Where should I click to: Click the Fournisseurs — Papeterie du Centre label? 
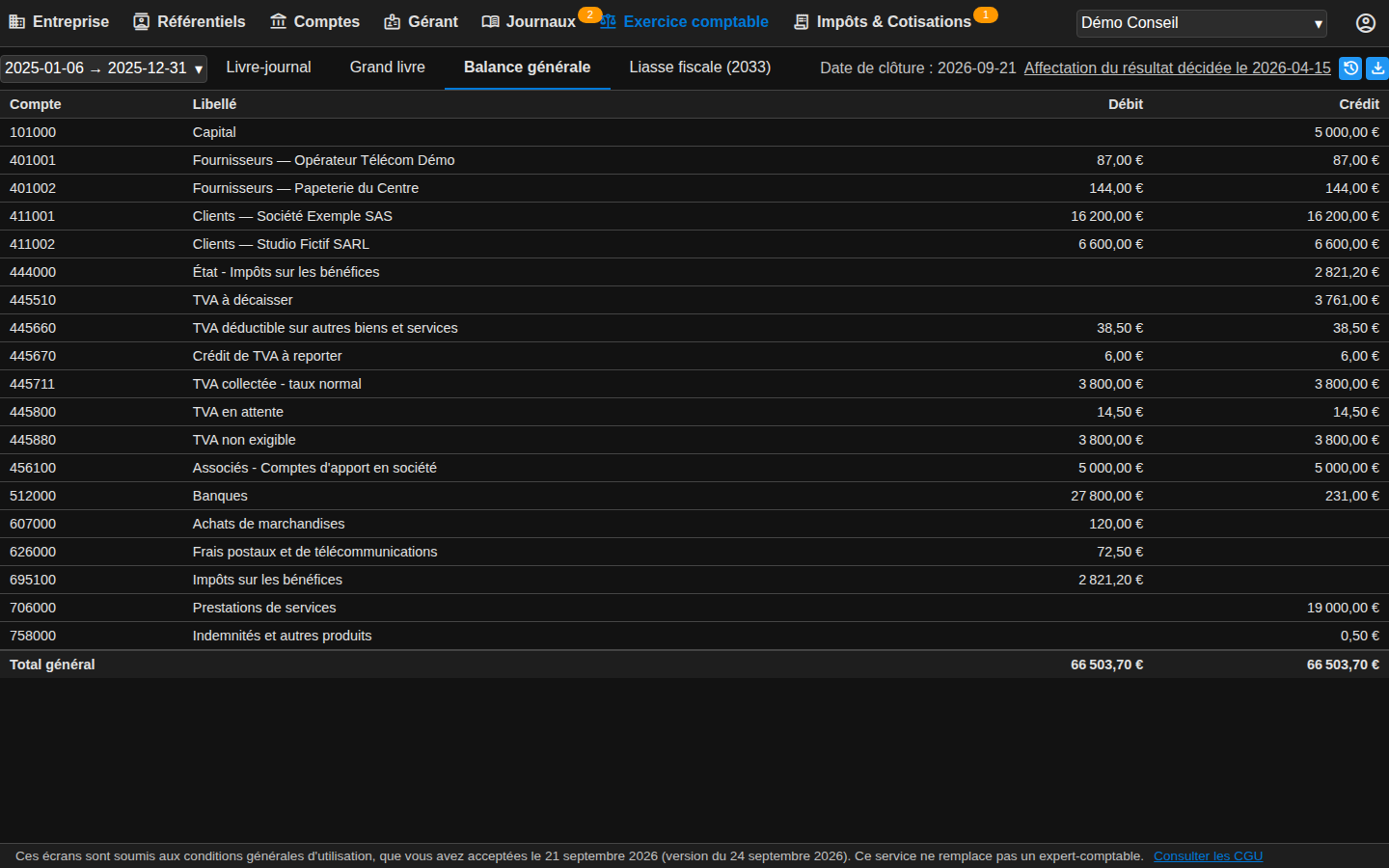tap(306, 188)
